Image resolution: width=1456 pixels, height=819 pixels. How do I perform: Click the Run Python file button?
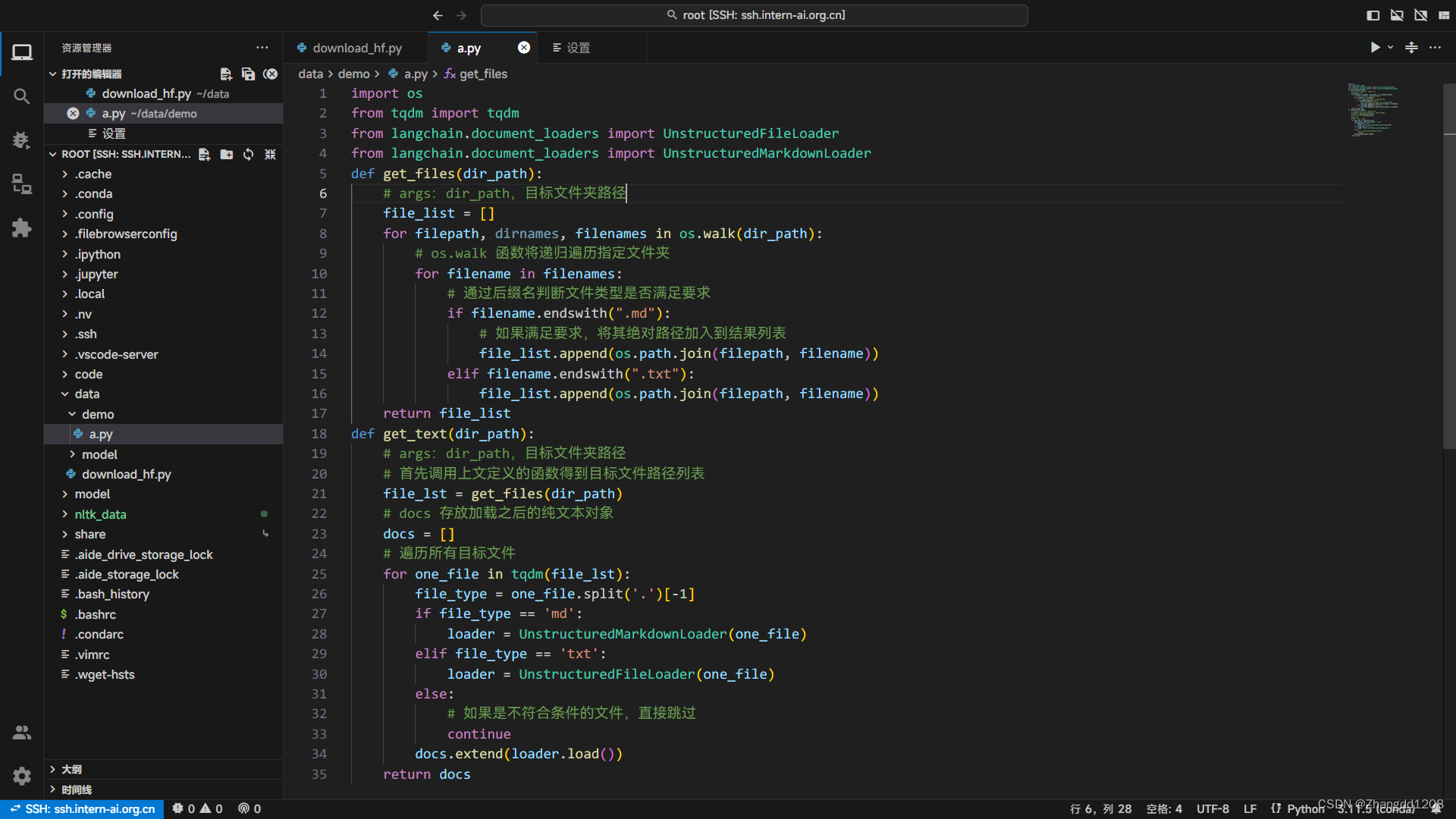click(x=1374, y=47)
